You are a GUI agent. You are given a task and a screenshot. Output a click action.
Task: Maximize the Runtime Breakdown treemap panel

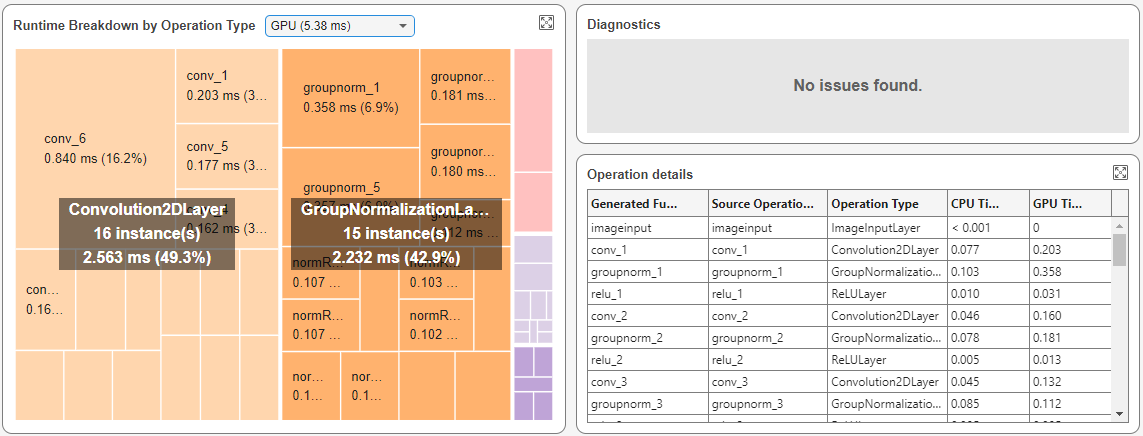pyautogui.click(x=546, y=23)
